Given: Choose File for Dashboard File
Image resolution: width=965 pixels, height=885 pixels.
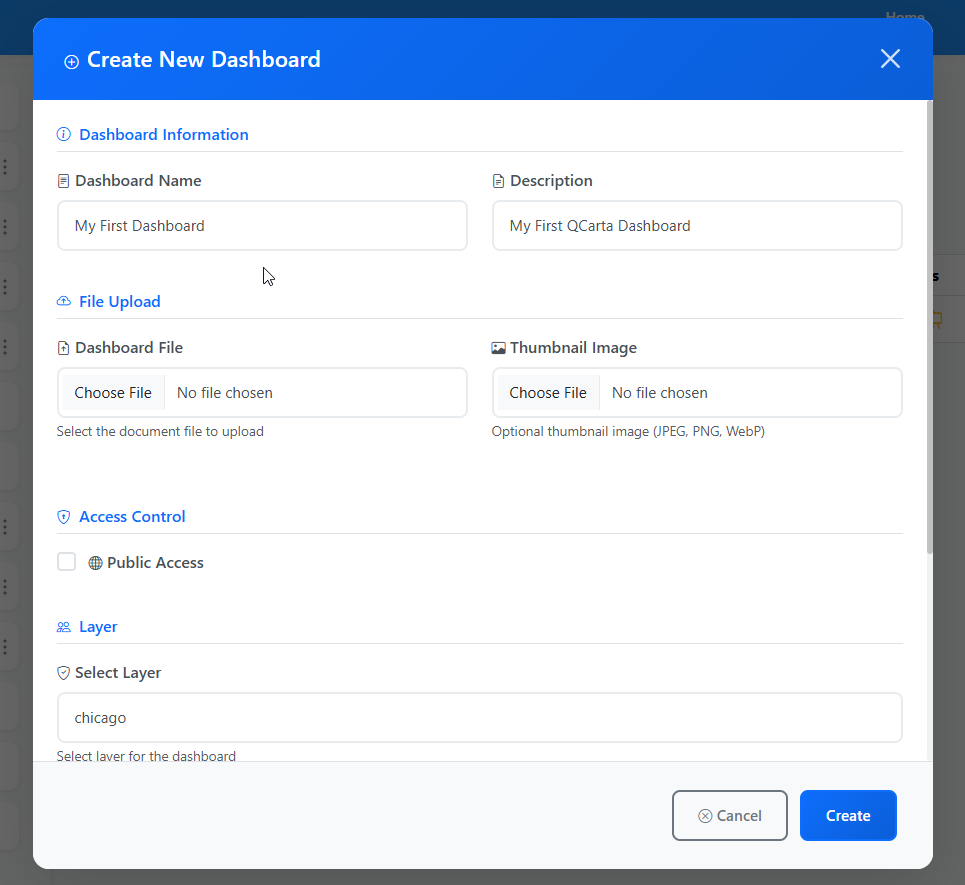Looking at the screenshot, I should 113,393.
